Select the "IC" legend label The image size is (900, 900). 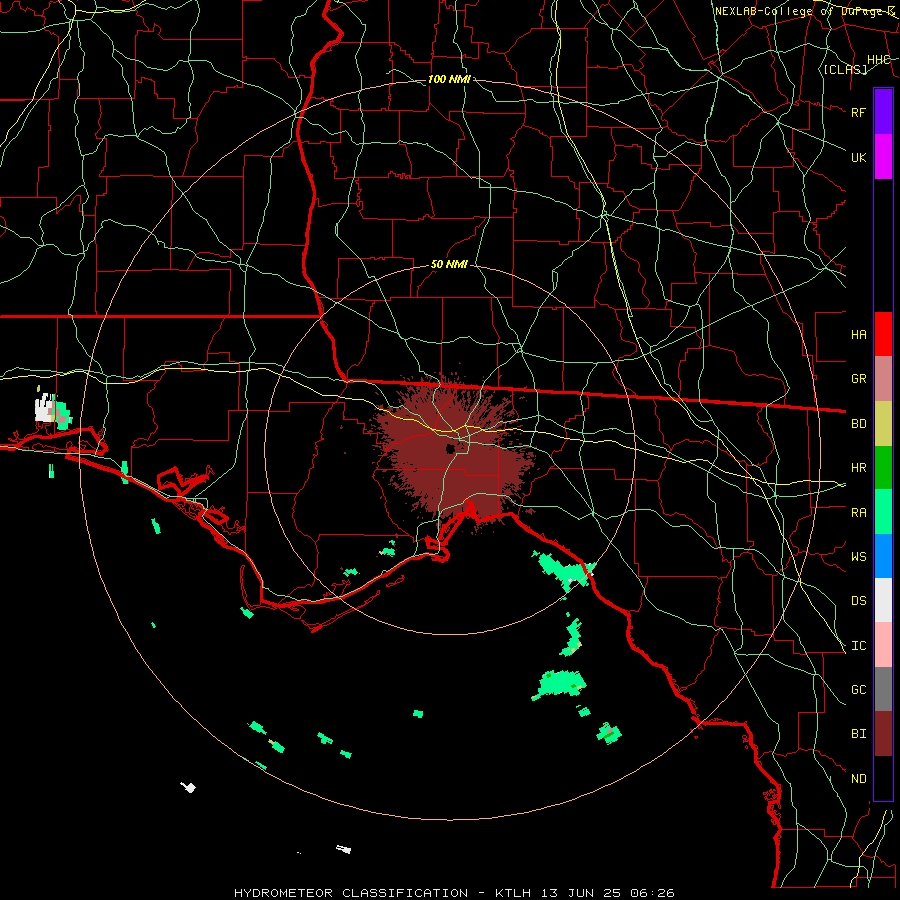858,646
